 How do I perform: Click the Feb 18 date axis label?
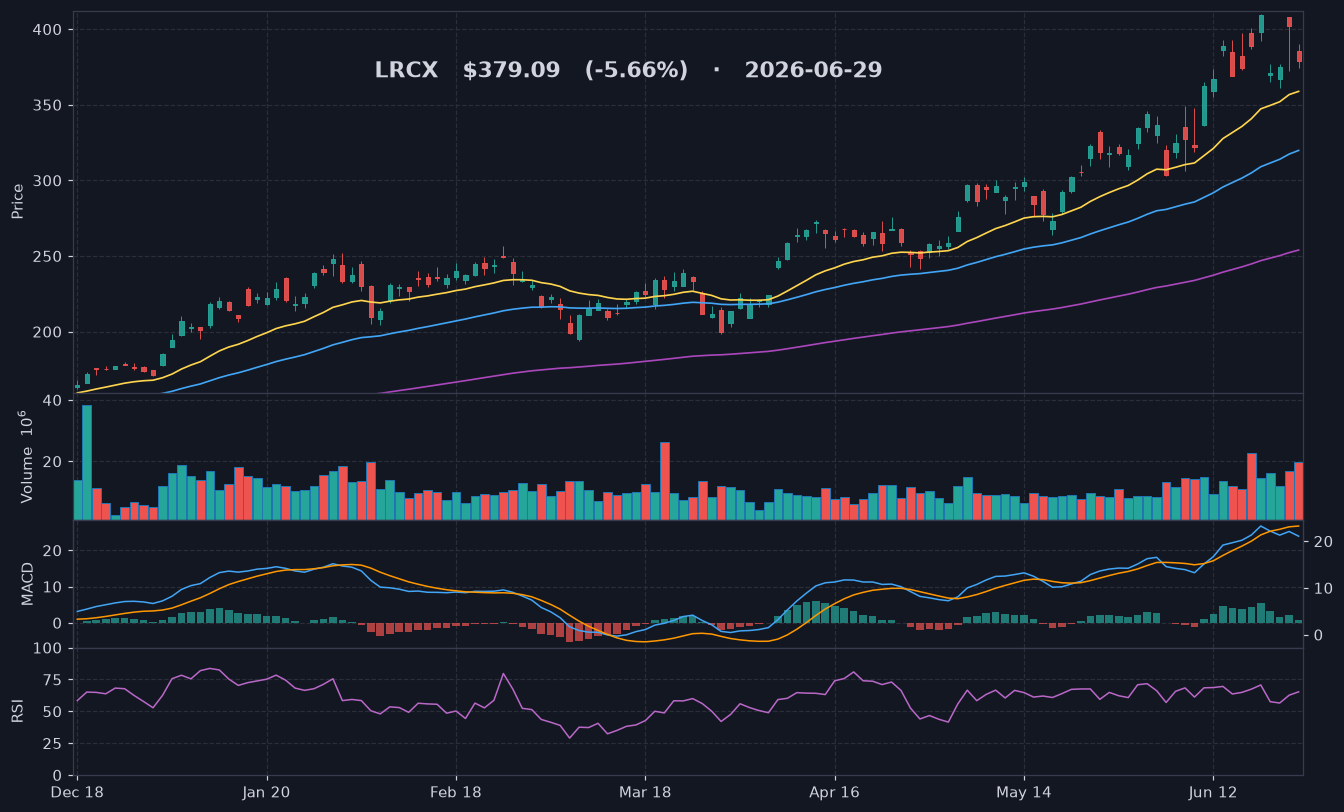pos(456,792)
